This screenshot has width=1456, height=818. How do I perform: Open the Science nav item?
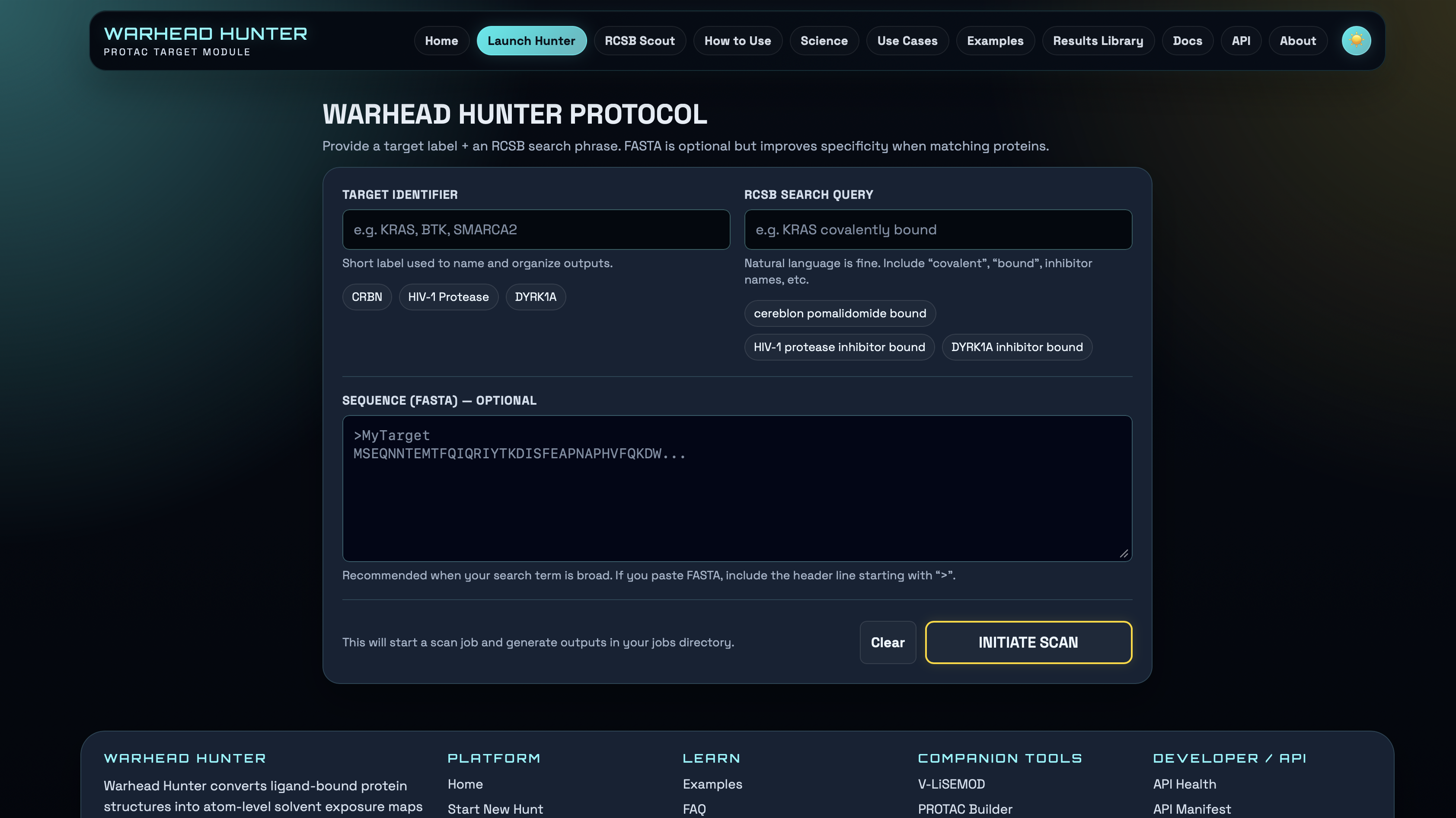(x=824, y=41)
